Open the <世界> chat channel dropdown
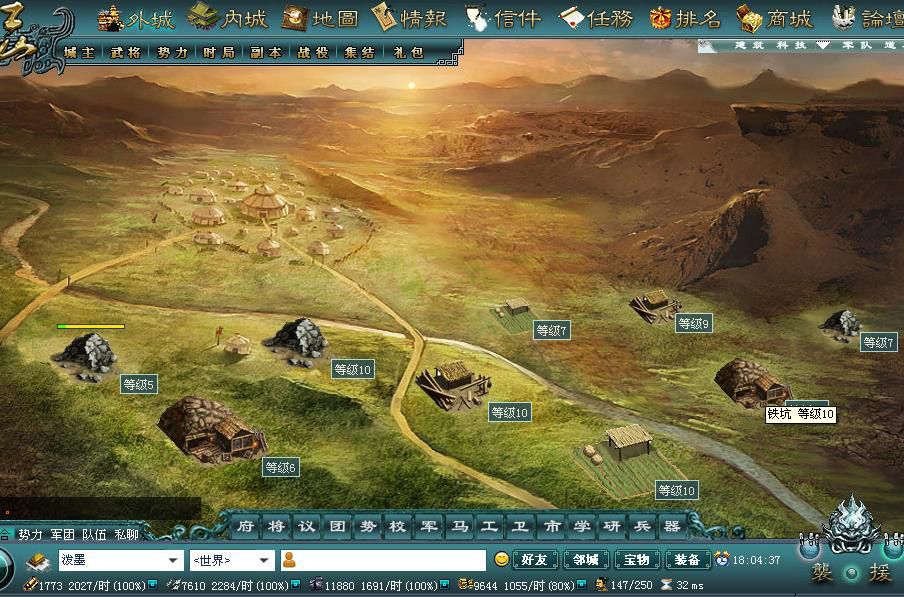 click(x=265, y=560)
